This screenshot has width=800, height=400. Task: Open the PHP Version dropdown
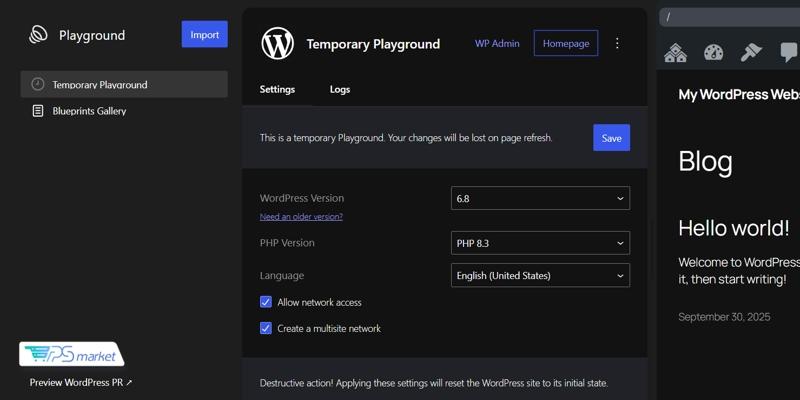(540, 243)
